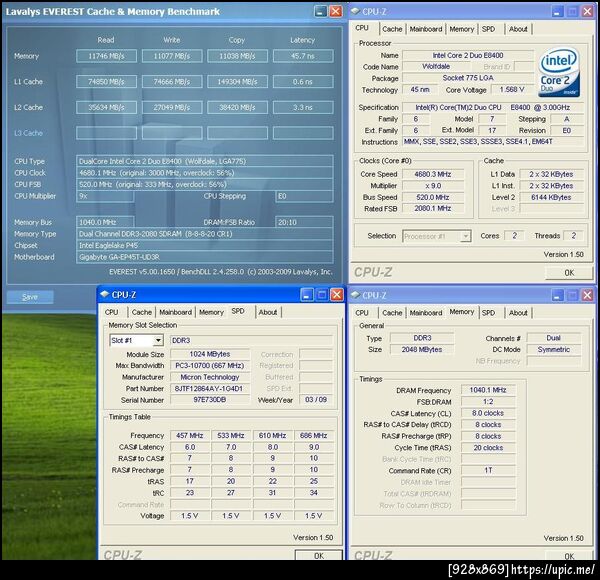Click OK in the CPU-Z SPD window
600x580 pixels.
319,556
